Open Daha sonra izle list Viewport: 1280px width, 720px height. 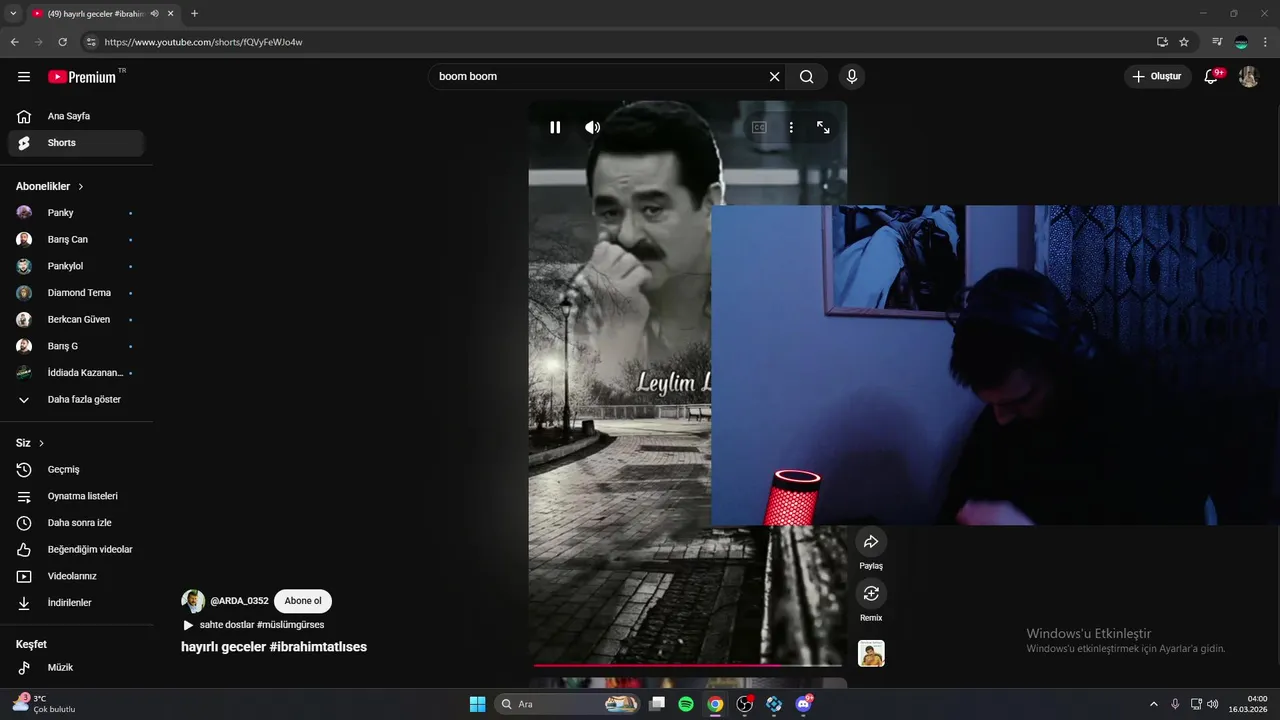76,523
